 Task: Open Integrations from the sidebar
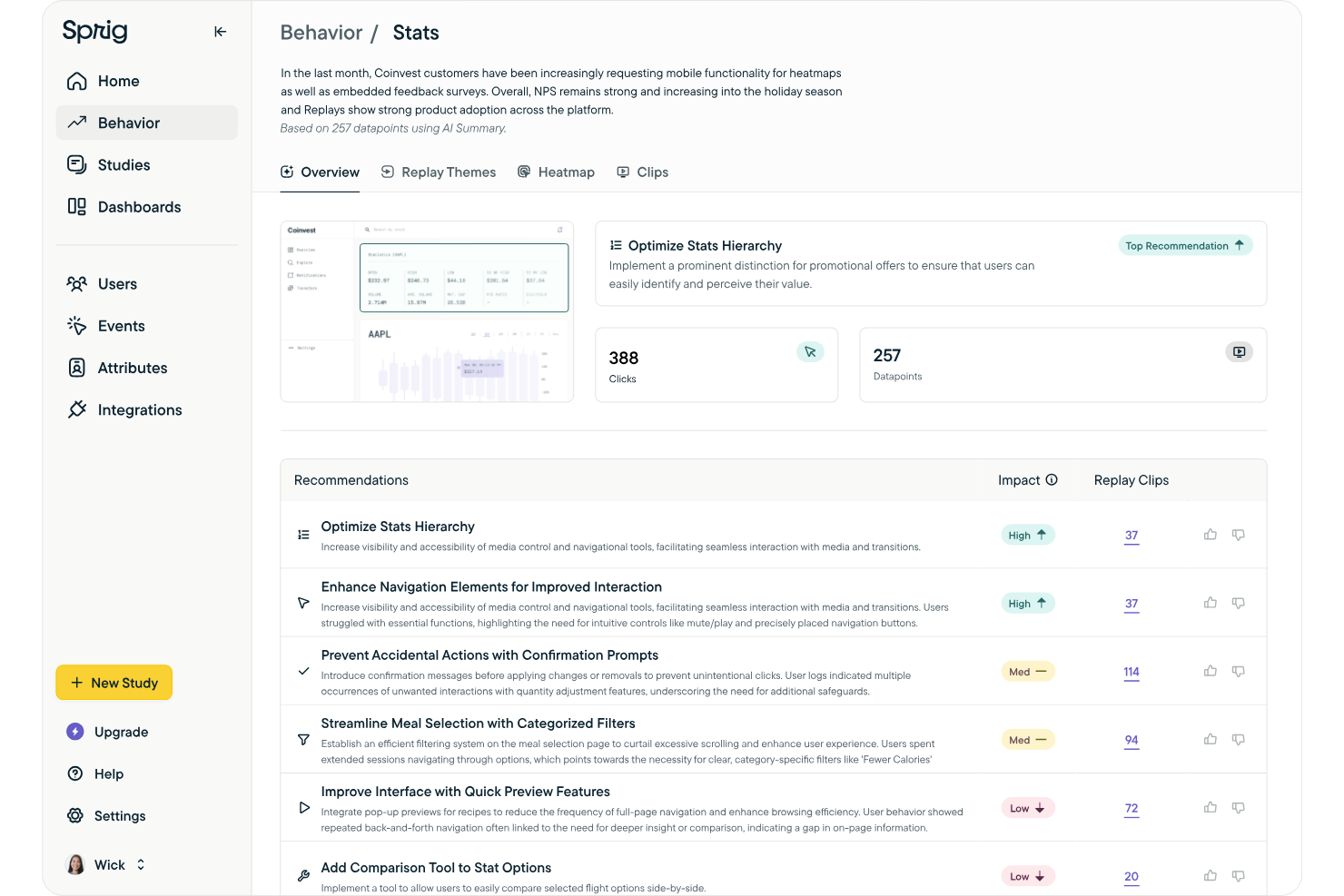(x=139, y=410)
